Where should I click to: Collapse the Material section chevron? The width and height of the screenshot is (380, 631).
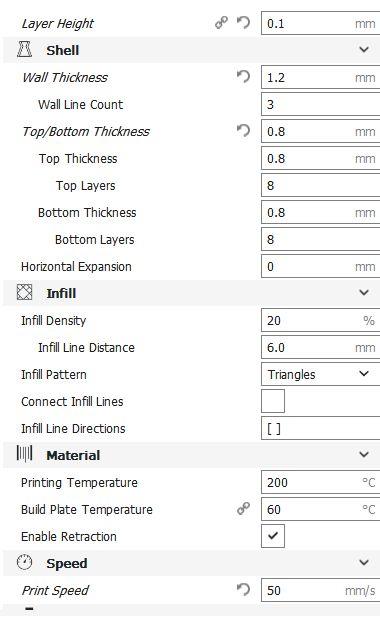coord(364,455)
